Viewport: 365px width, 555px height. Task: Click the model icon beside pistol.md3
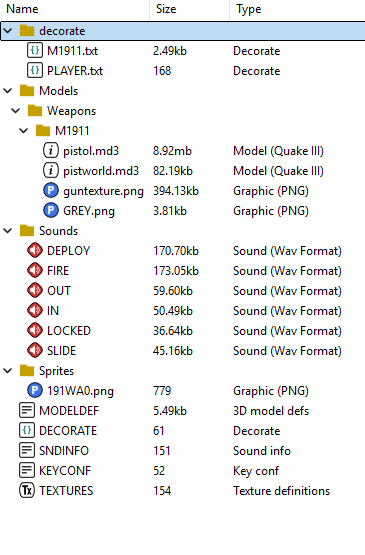51,151
